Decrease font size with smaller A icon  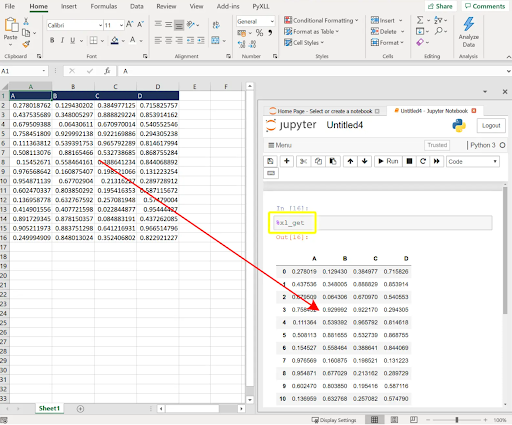point(140,24)
